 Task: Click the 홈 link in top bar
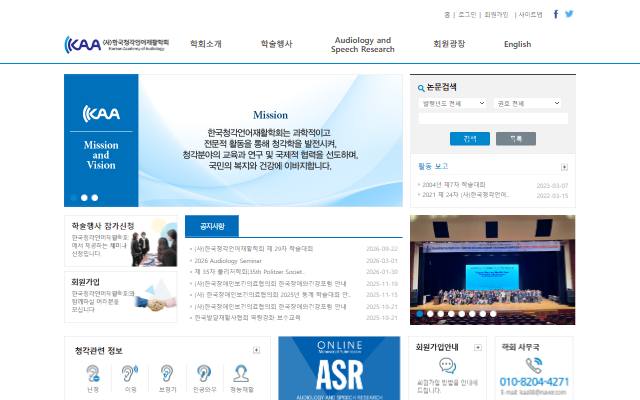[x=447, y=15]
